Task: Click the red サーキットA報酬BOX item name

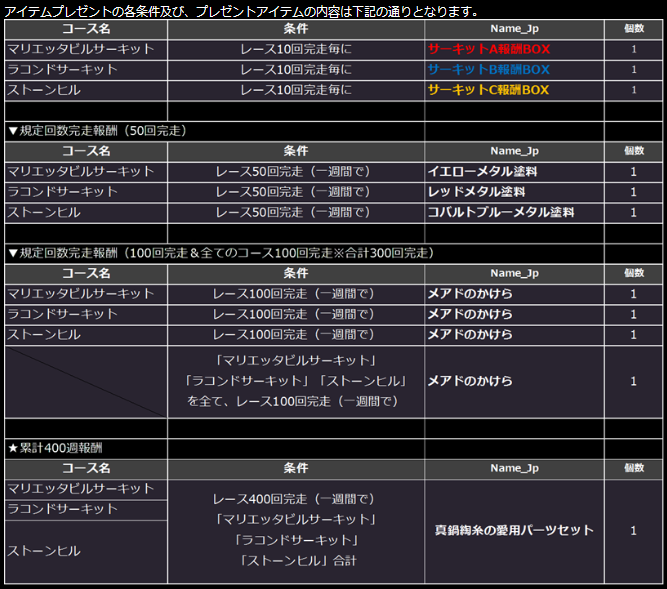Action: (x=488, y=49)
